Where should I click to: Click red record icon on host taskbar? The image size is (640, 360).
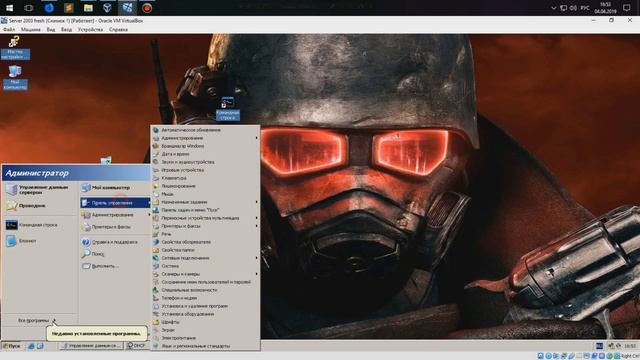coord(147,8)
